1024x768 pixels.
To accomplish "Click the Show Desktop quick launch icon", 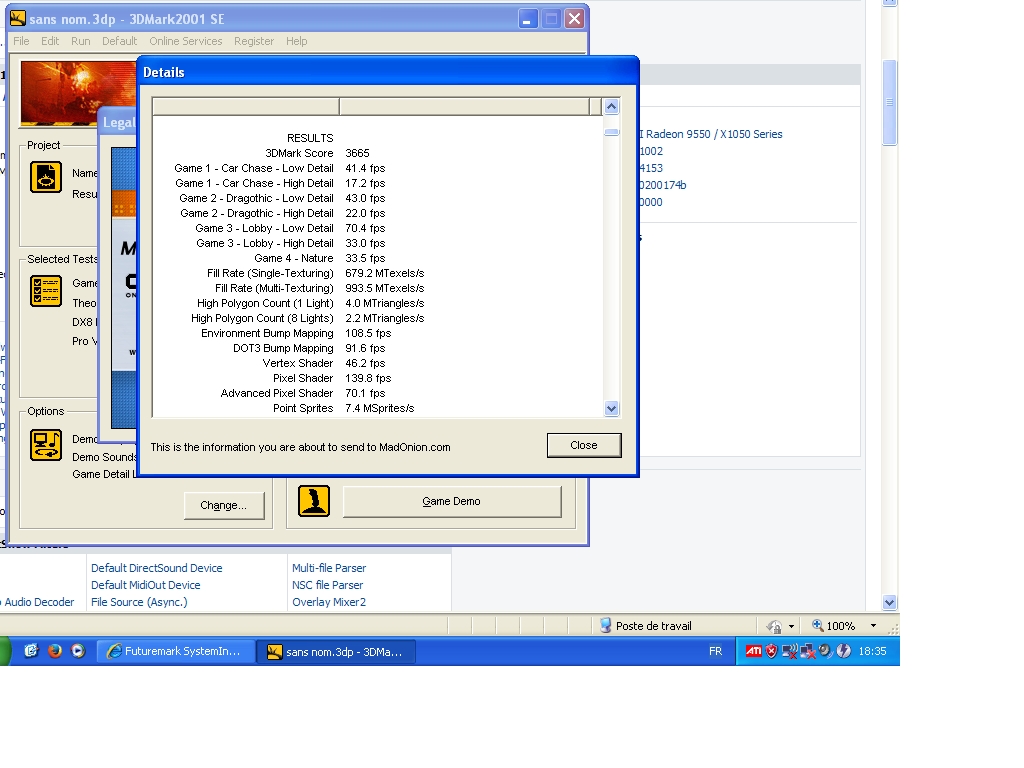I will click(x=31, y=650).
